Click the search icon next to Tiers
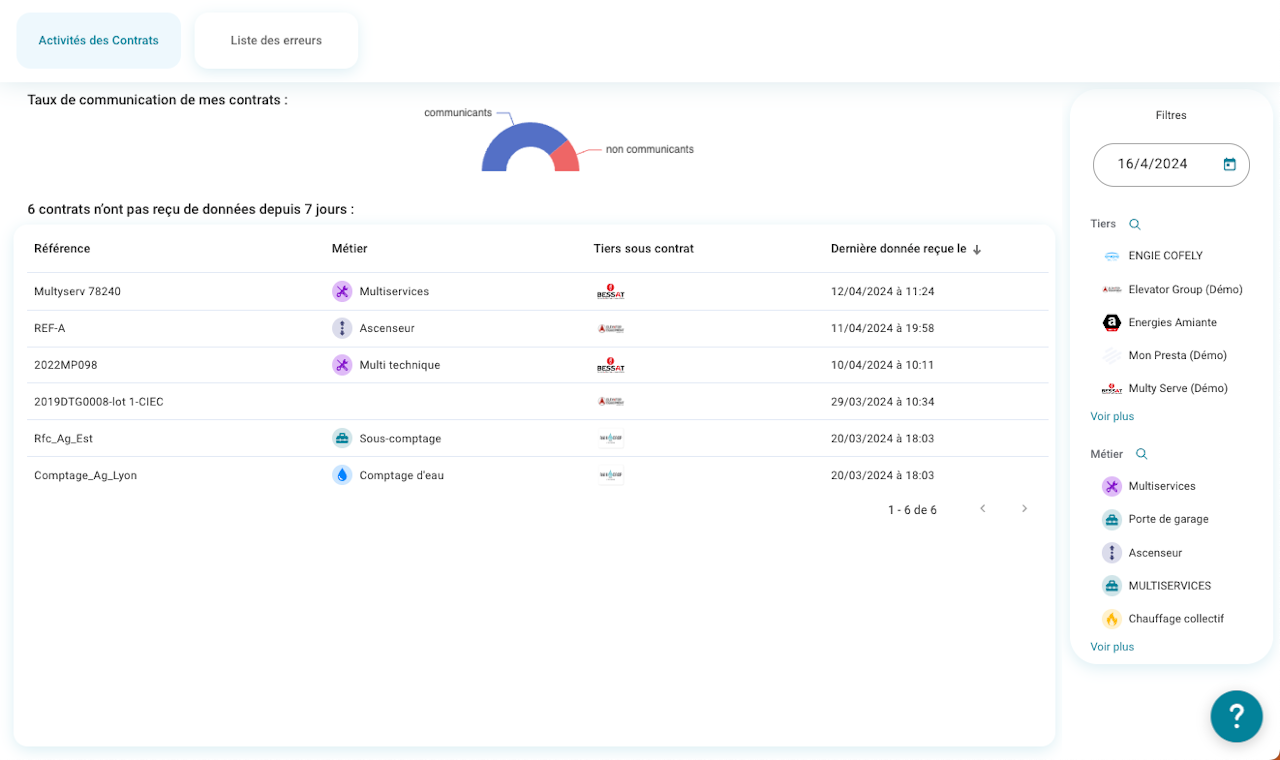Screen dimensions: 1280x760 (x=1134, y=224)
